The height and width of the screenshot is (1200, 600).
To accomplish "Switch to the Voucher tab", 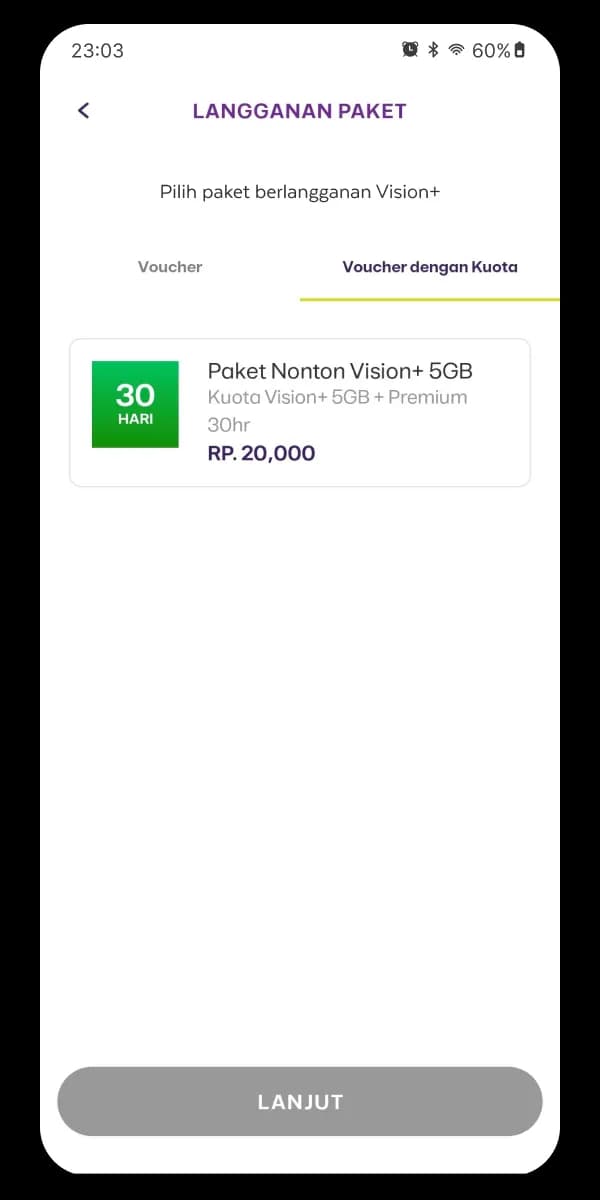I will click(x=170, y=267).
